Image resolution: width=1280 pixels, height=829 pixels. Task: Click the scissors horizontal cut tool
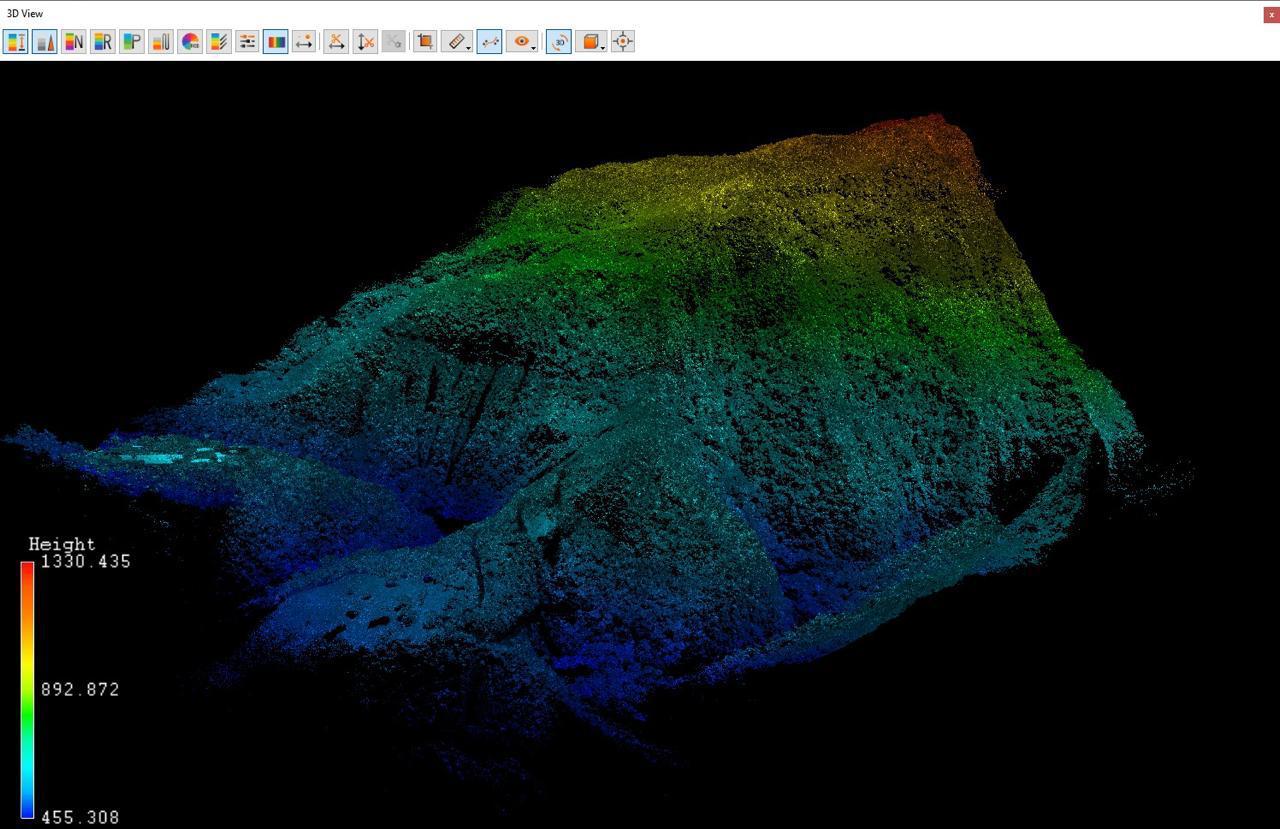[x=337, y=41]
